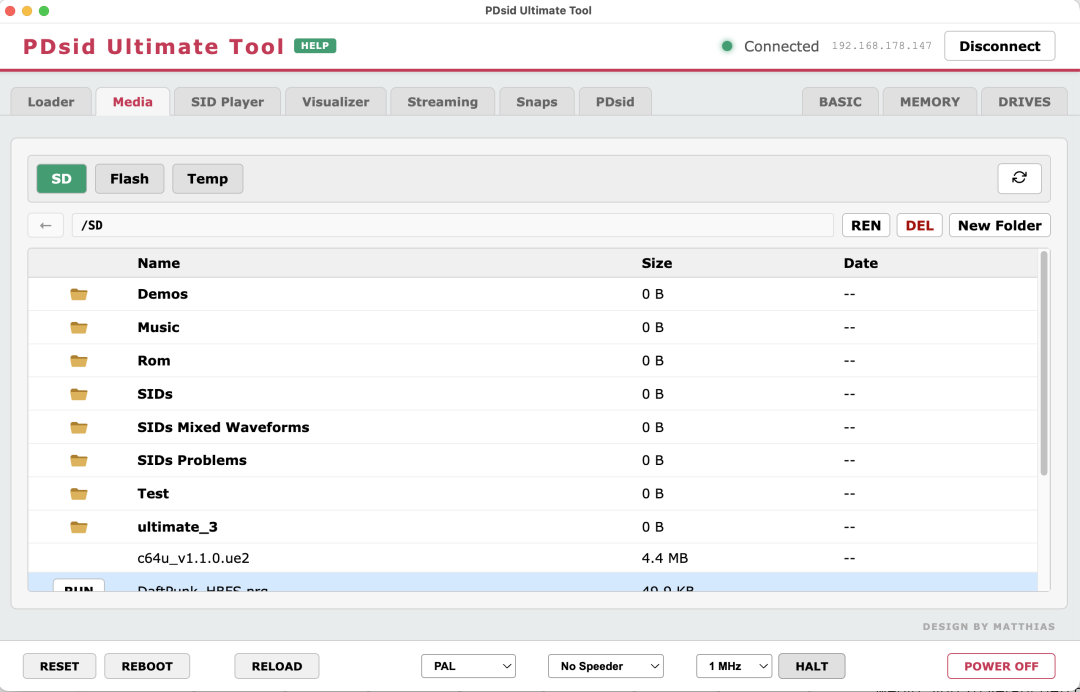1080x692 pixels.
Task: Switch storage to Flash
Action: point(129,179)
